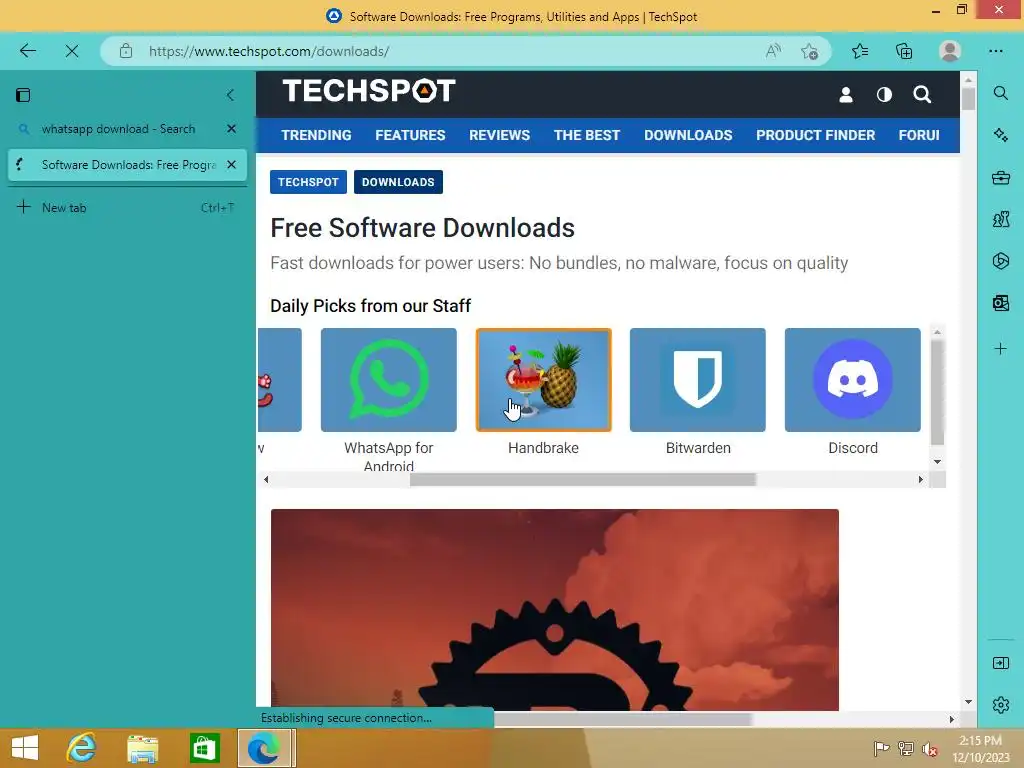Open the Collections toolbar icon
Screen dimensions: 1024x768
[904, 51]
